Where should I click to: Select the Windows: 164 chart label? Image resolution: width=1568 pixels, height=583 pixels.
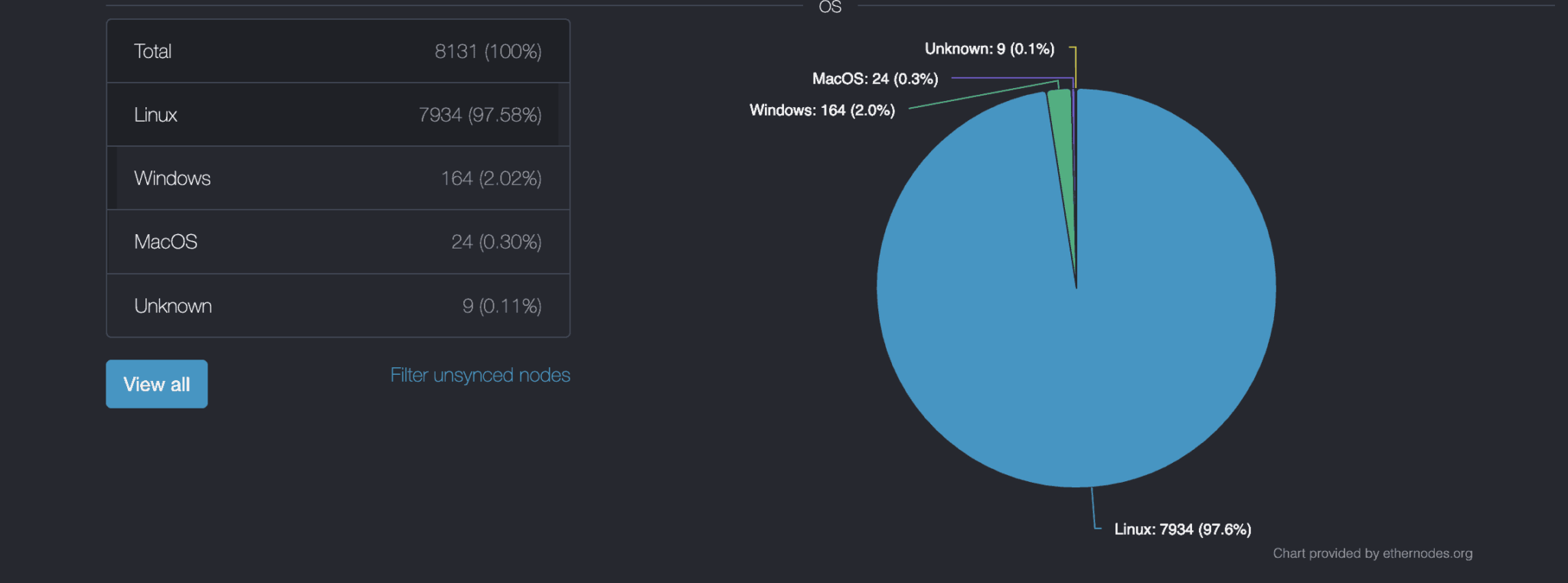(822, 109)
